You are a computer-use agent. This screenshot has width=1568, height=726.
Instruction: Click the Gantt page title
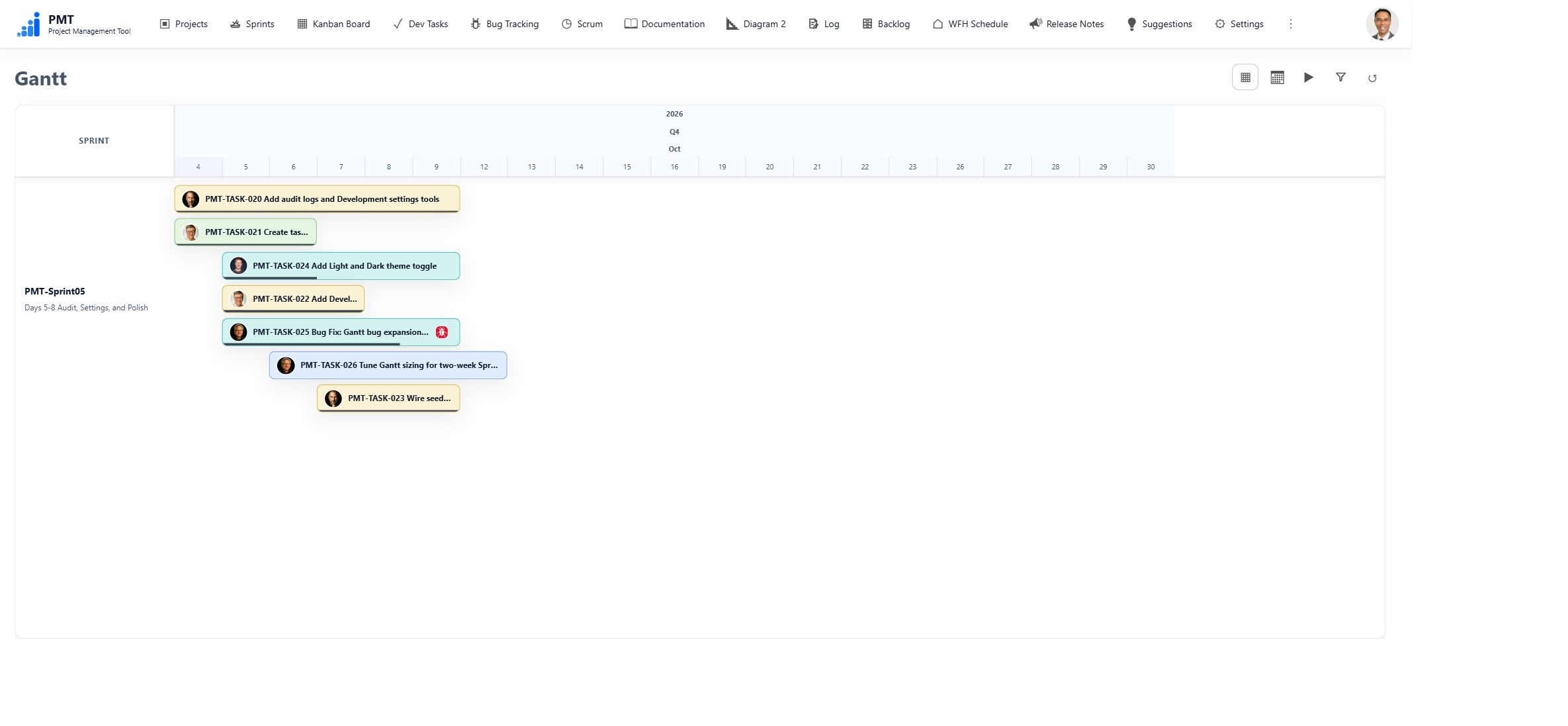coord(40,79)
